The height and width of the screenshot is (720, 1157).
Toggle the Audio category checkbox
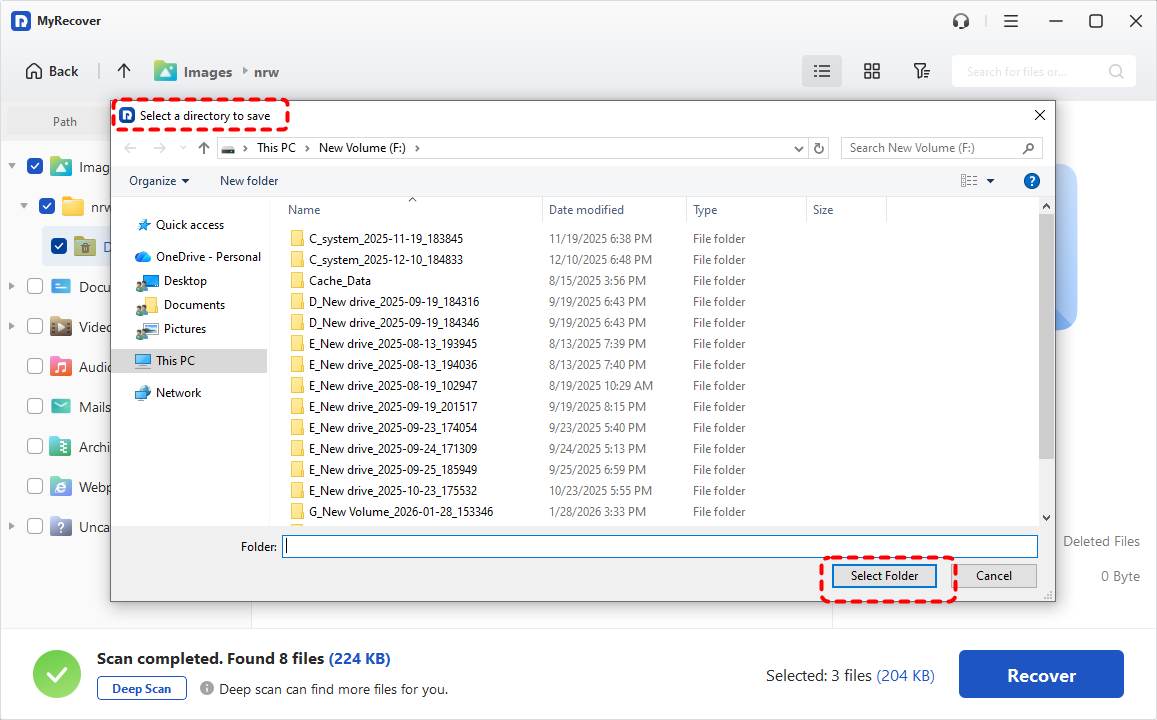[x=35, y=367]
